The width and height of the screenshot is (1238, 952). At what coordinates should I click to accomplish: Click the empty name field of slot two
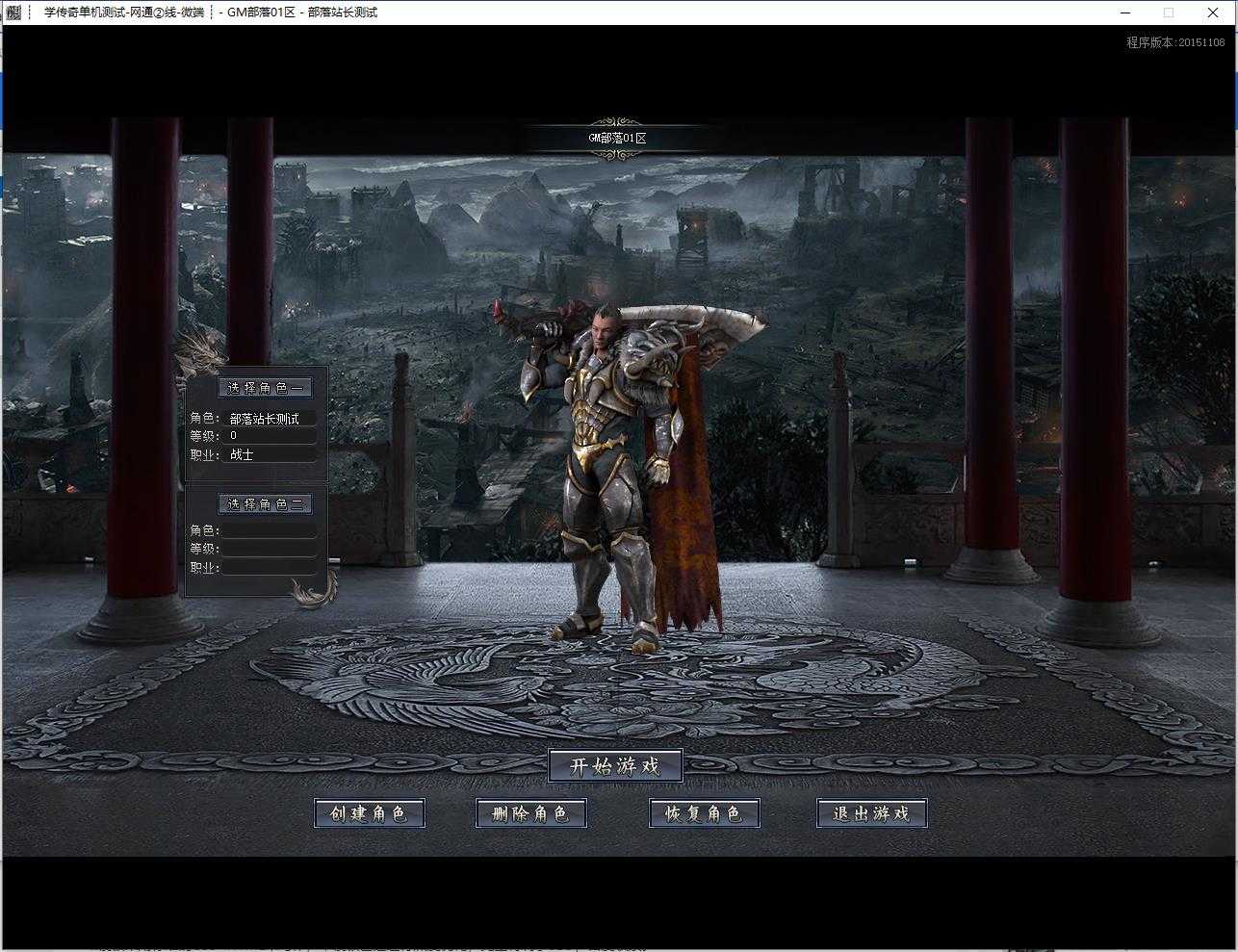270,530
